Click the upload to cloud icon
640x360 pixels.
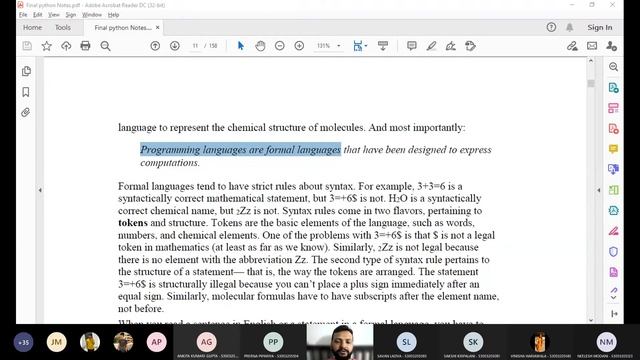[x=66, y=46]
